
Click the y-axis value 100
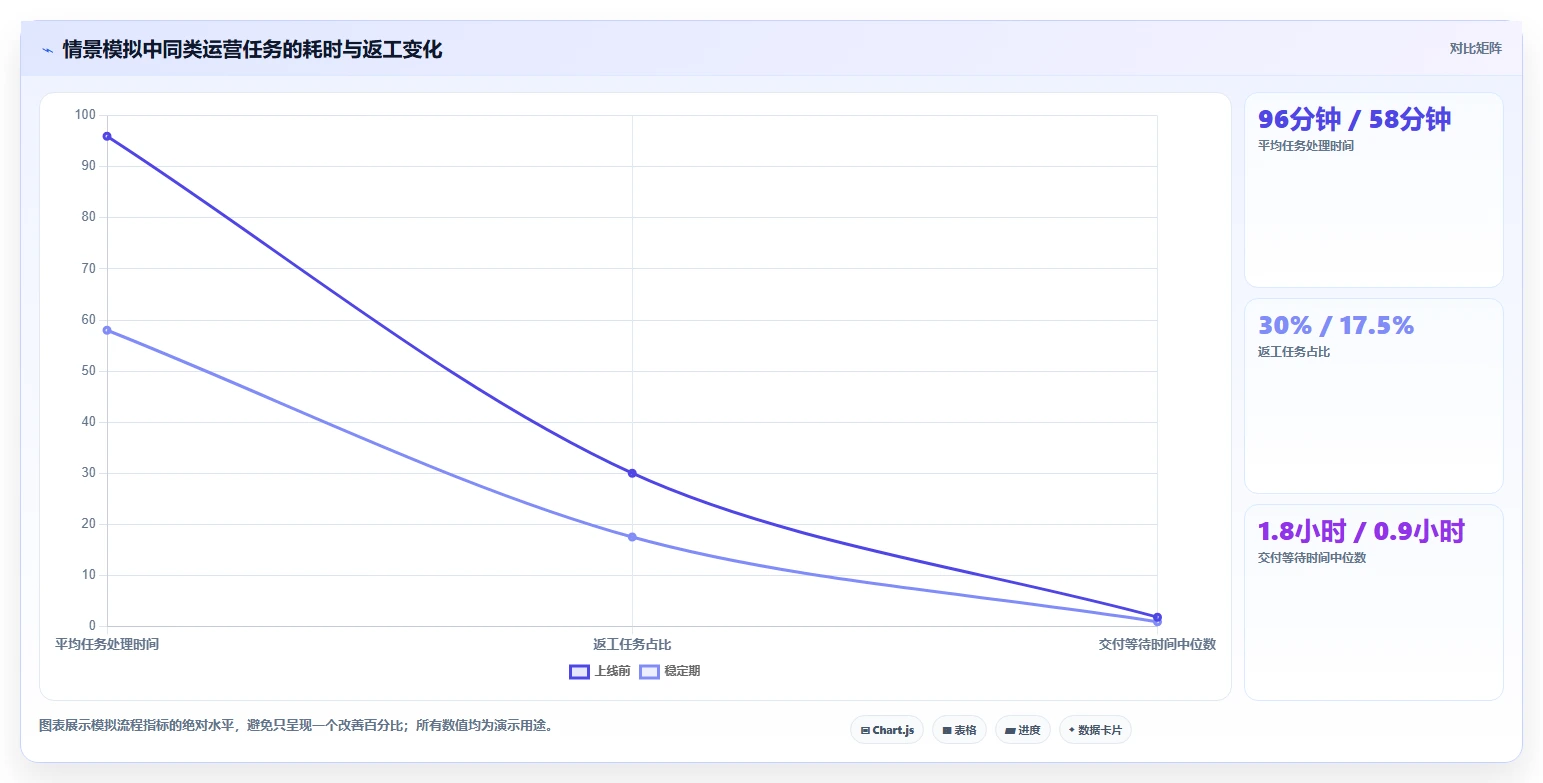pyautogui.click(x=85, y=115)
